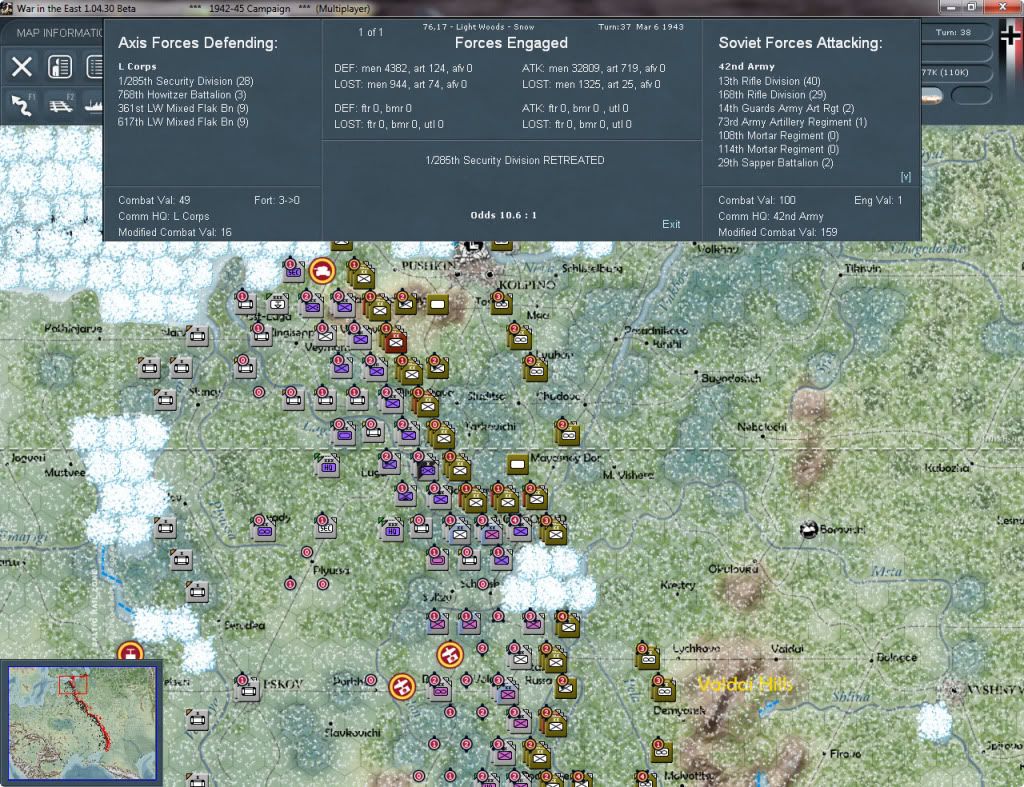The image size is (1024, 787).
Task: Select the naval transport ship icon
Action: point(93,104)
